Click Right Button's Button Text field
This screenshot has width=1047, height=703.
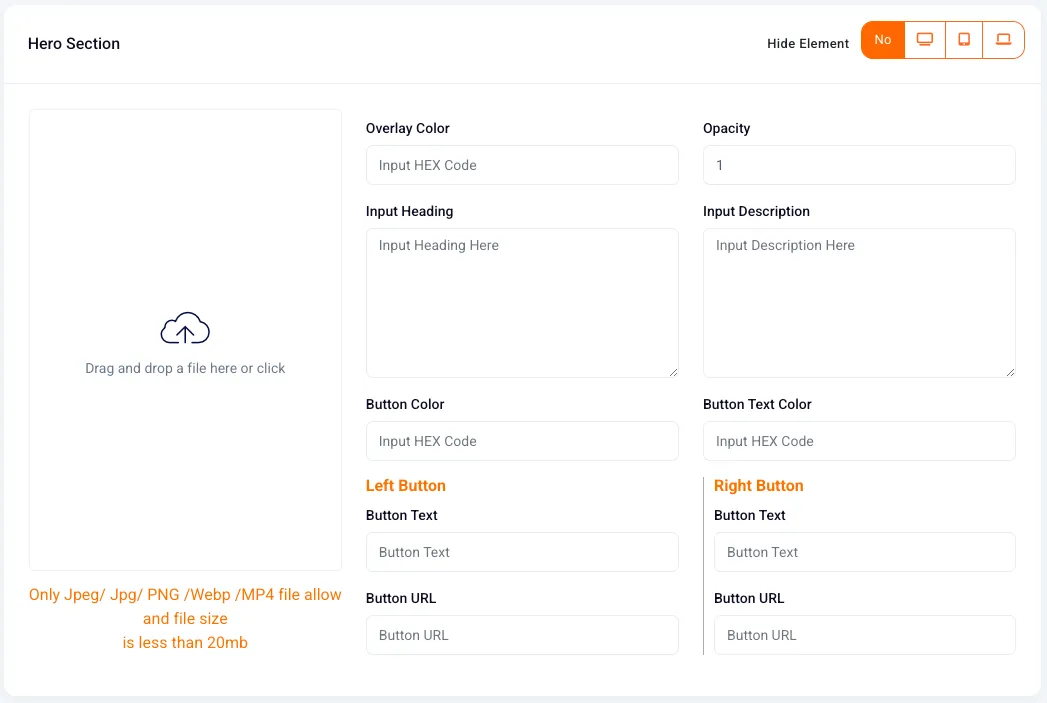(865, 552)
